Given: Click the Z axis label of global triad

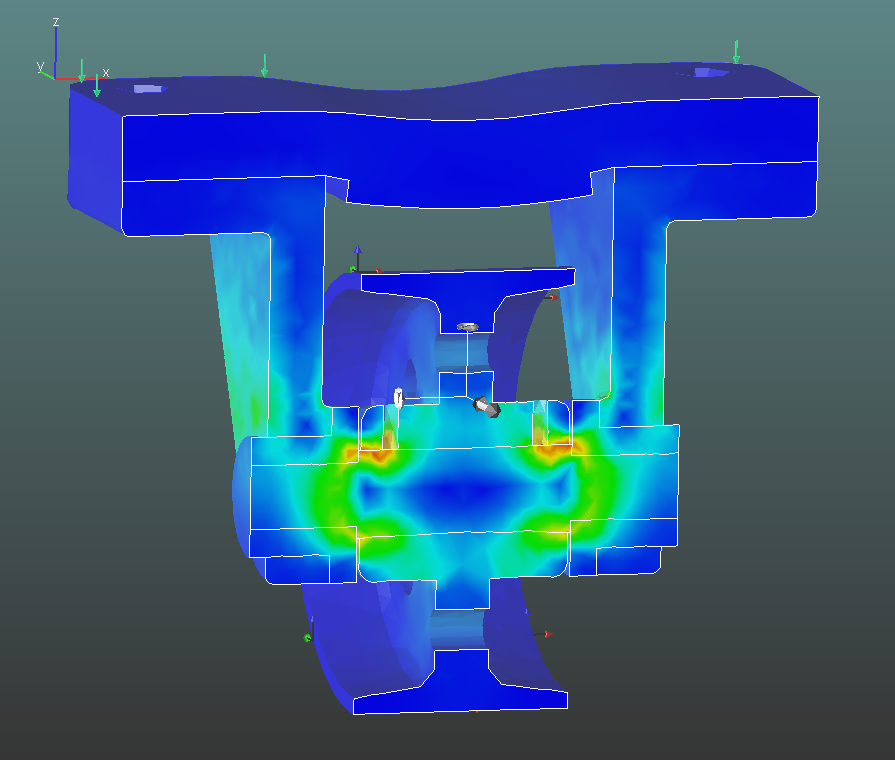Looking at the screenshot, I should click(x=56, y=21).
